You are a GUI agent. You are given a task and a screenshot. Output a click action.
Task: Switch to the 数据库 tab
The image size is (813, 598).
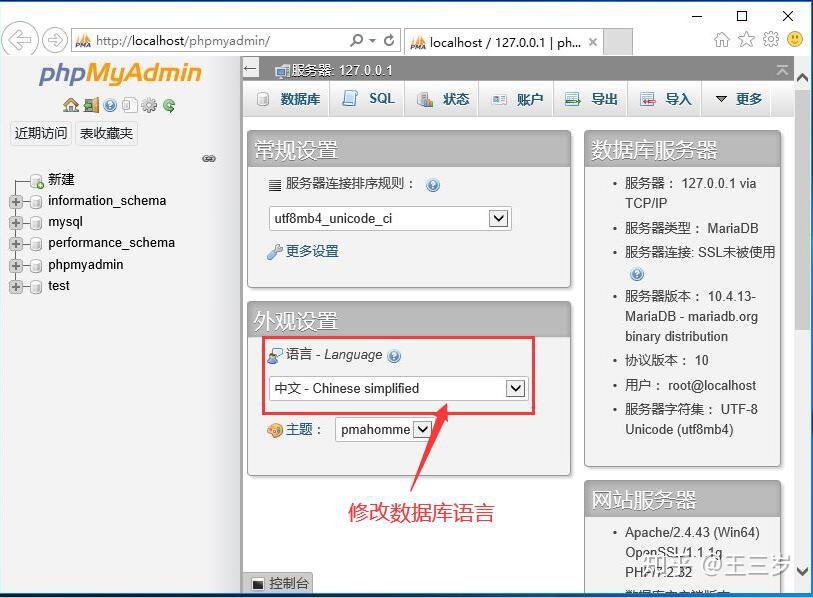pos(289,99)
